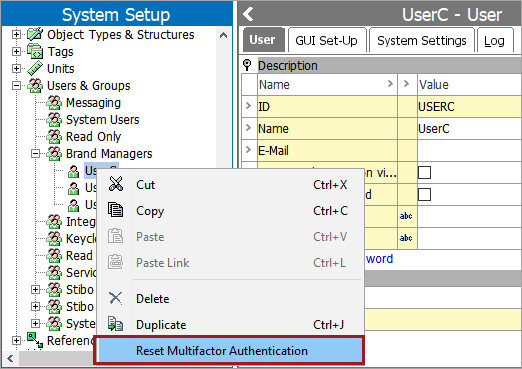Click the Tags node icon
Viewport: 522px width, 369px height.
pyautogui.click(x=35, y=51)
